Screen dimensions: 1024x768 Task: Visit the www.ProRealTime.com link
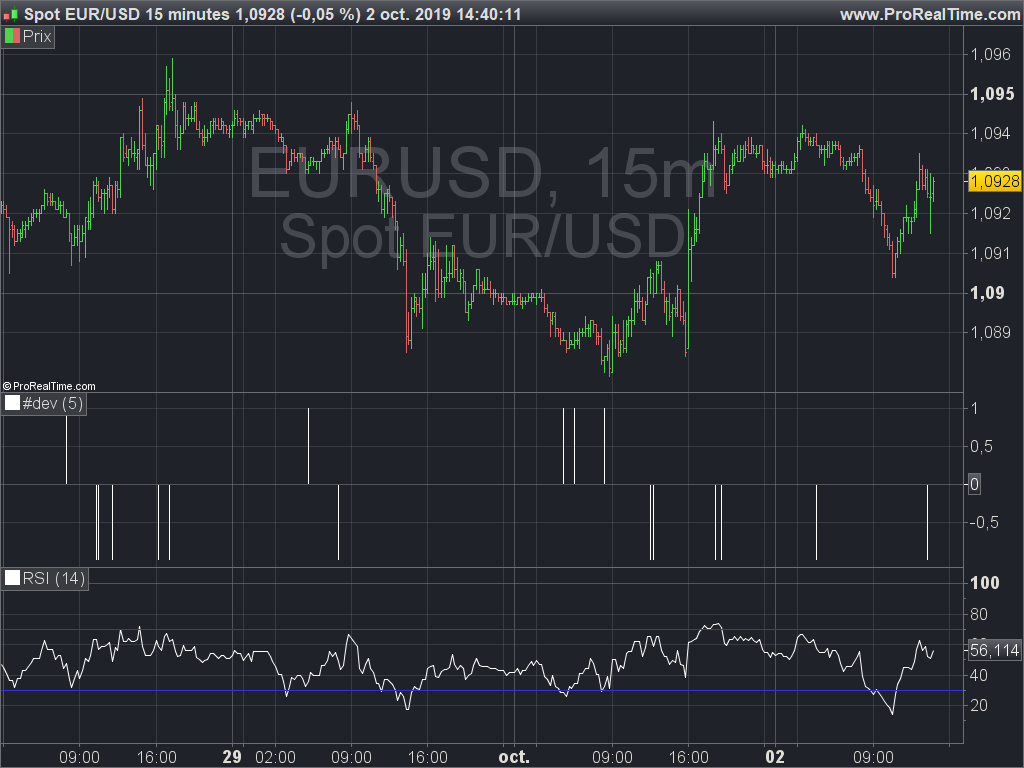(x=931, y=14)
